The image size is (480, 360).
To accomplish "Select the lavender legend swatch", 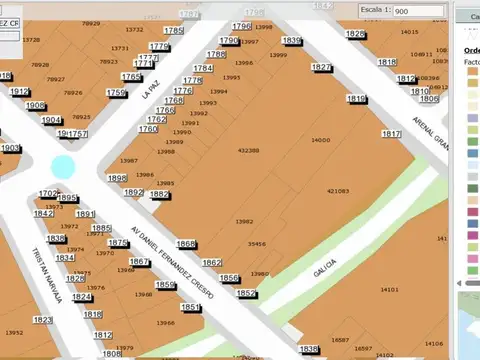I will [473, 118].
